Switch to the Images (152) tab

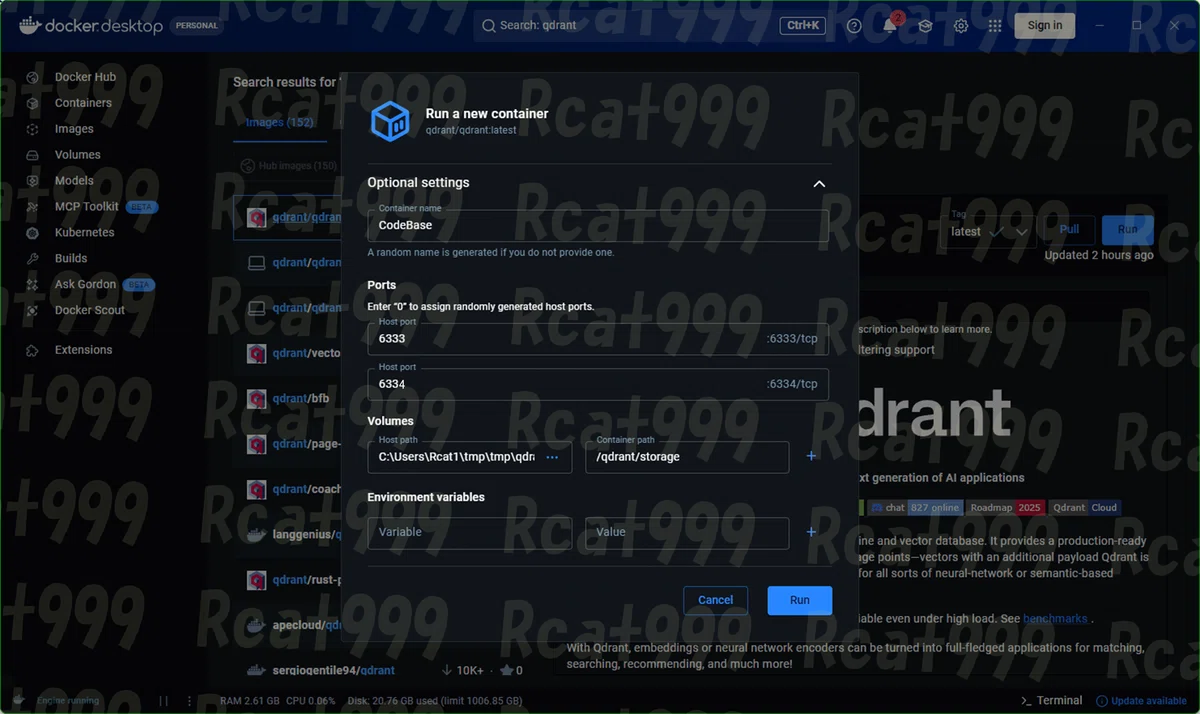point(280,123)
